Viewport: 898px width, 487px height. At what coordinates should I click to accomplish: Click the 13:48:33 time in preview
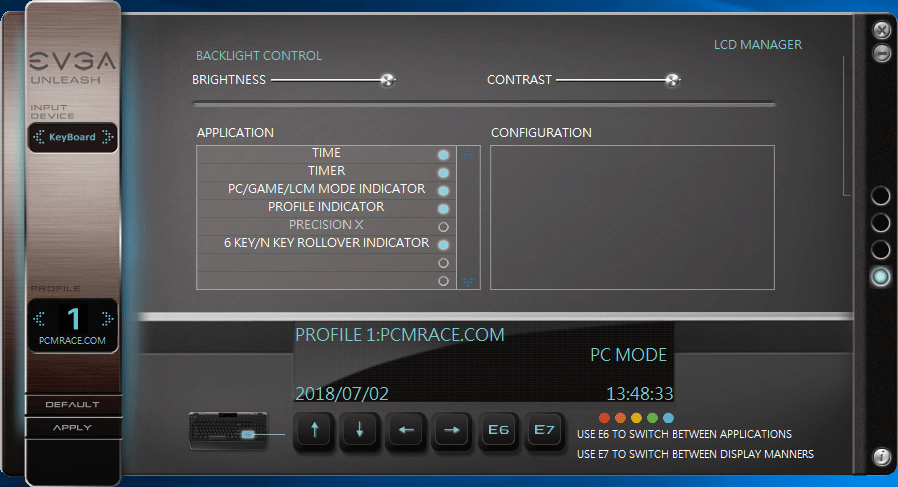click(640, 394)
